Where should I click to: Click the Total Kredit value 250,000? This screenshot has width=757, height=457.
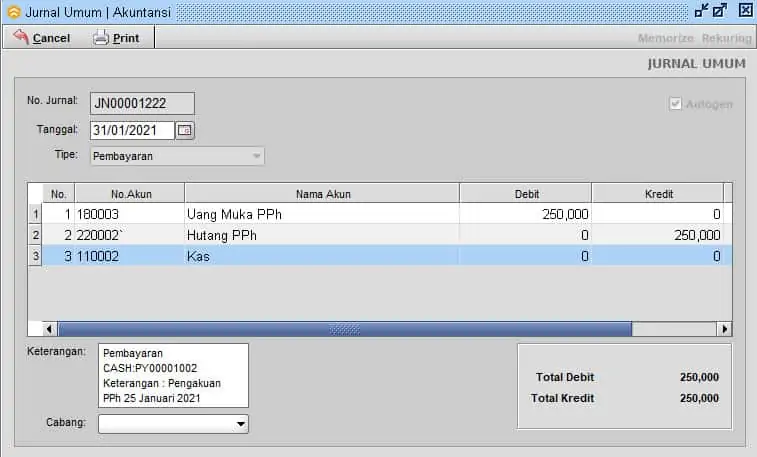(699, 399)
